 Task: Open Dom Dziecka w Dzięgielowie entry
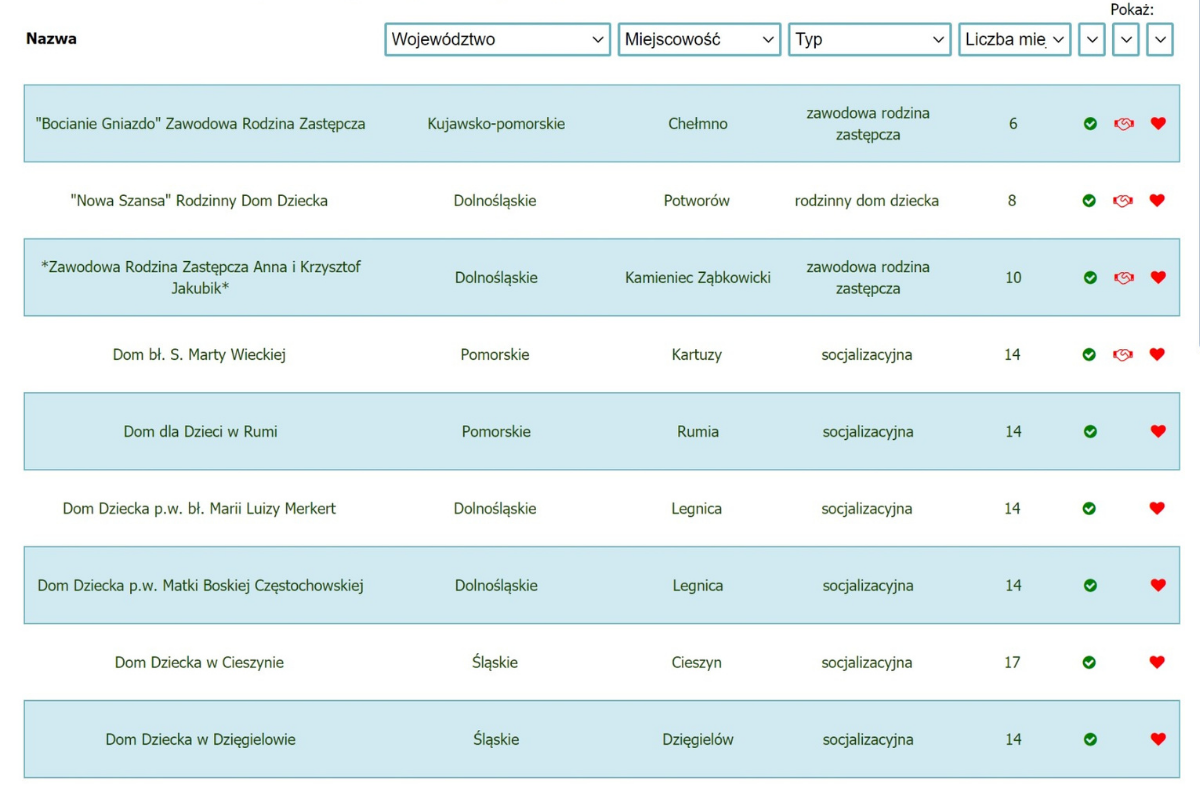pyautogui.click(x=201, y=739)
